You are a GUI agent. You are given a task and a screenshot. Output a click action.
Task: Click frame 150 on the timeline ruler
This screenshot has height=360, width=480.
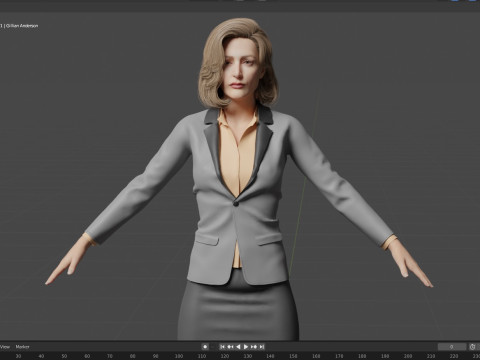(293, 356)
